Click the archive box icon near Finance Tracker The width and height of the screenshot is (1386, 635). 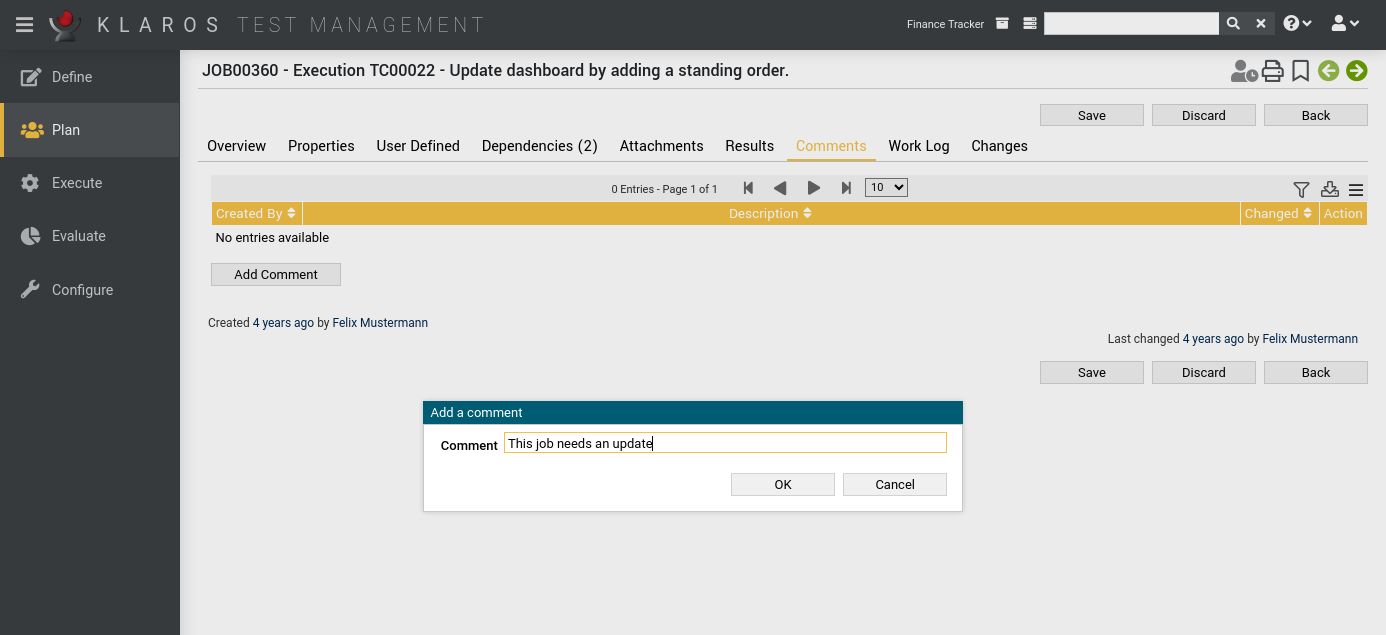coord(1001,23)
